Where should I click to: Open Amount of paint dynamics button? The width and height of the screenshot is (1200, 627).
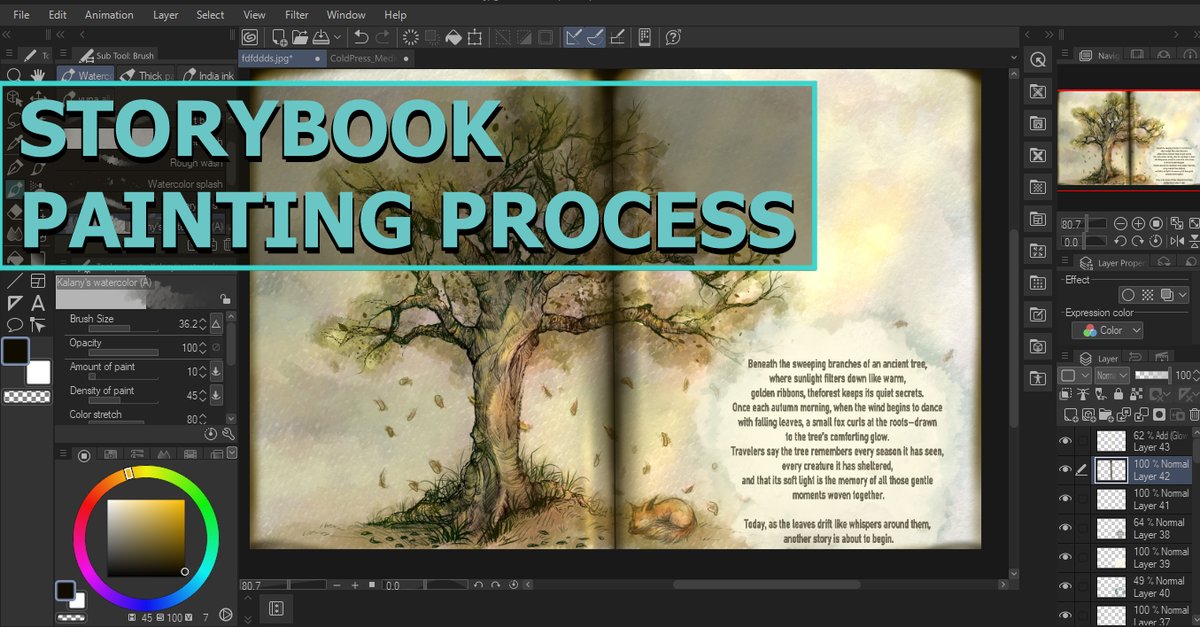click(x=218, y=372)
